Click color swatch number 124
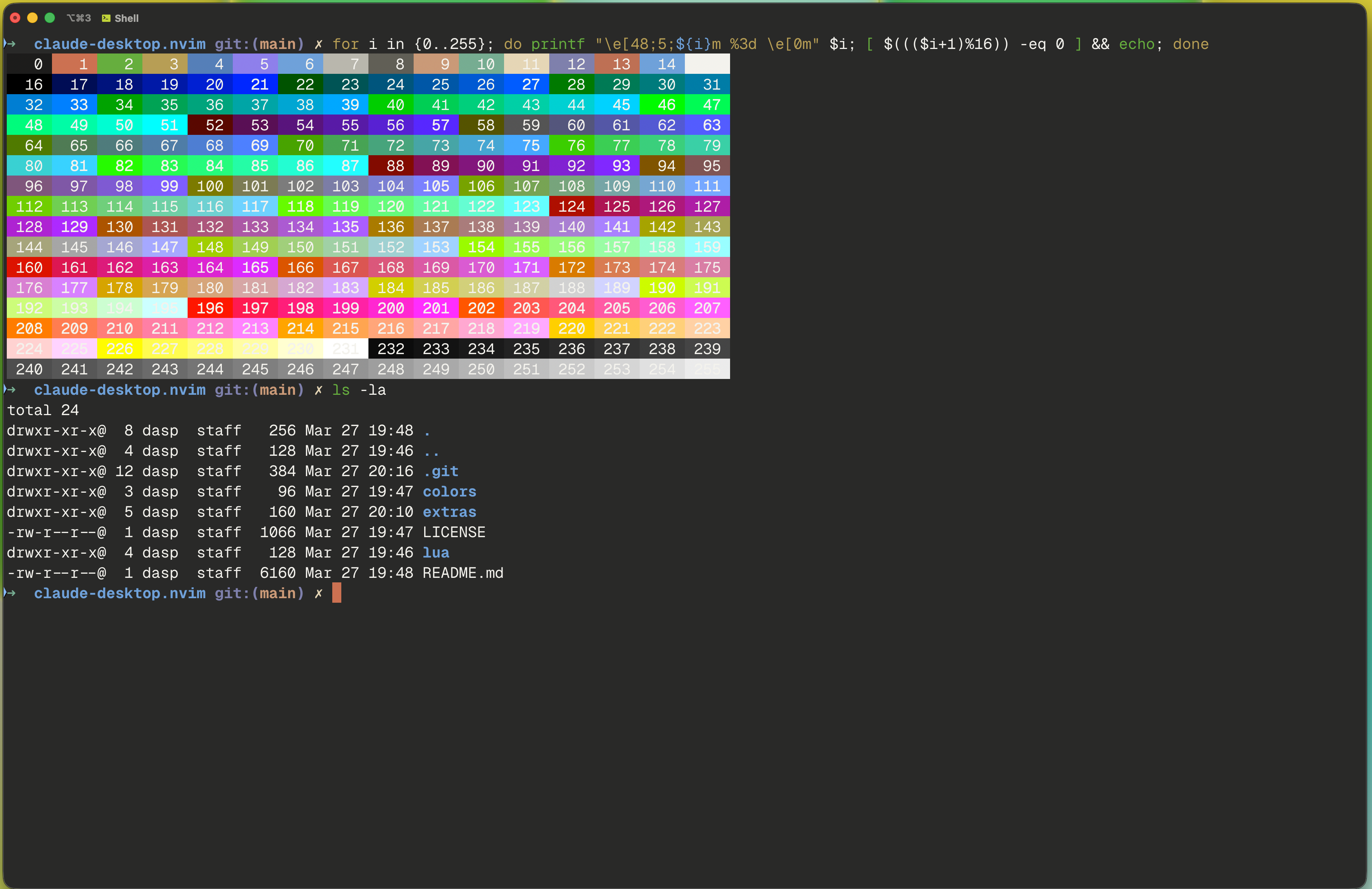 (572, 206)
